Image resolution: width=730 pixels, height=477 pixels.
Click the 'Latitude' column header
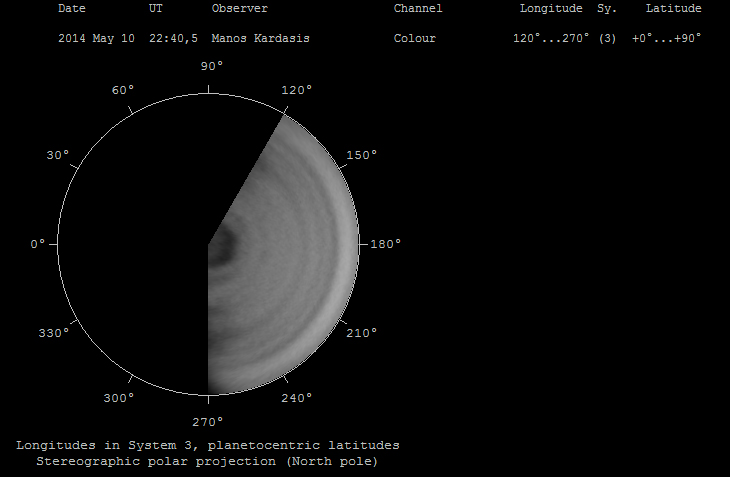[673, 8]
